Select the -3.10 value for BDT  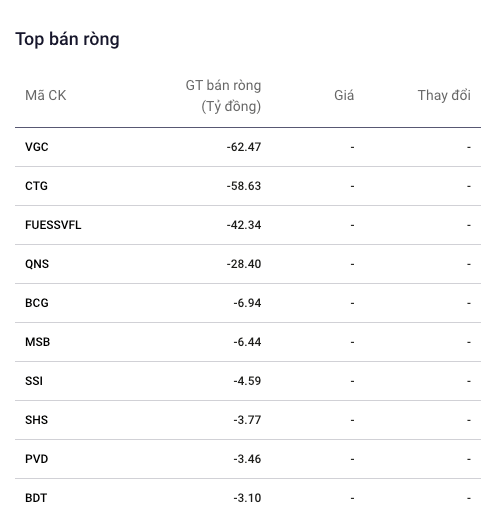point(247,498)
